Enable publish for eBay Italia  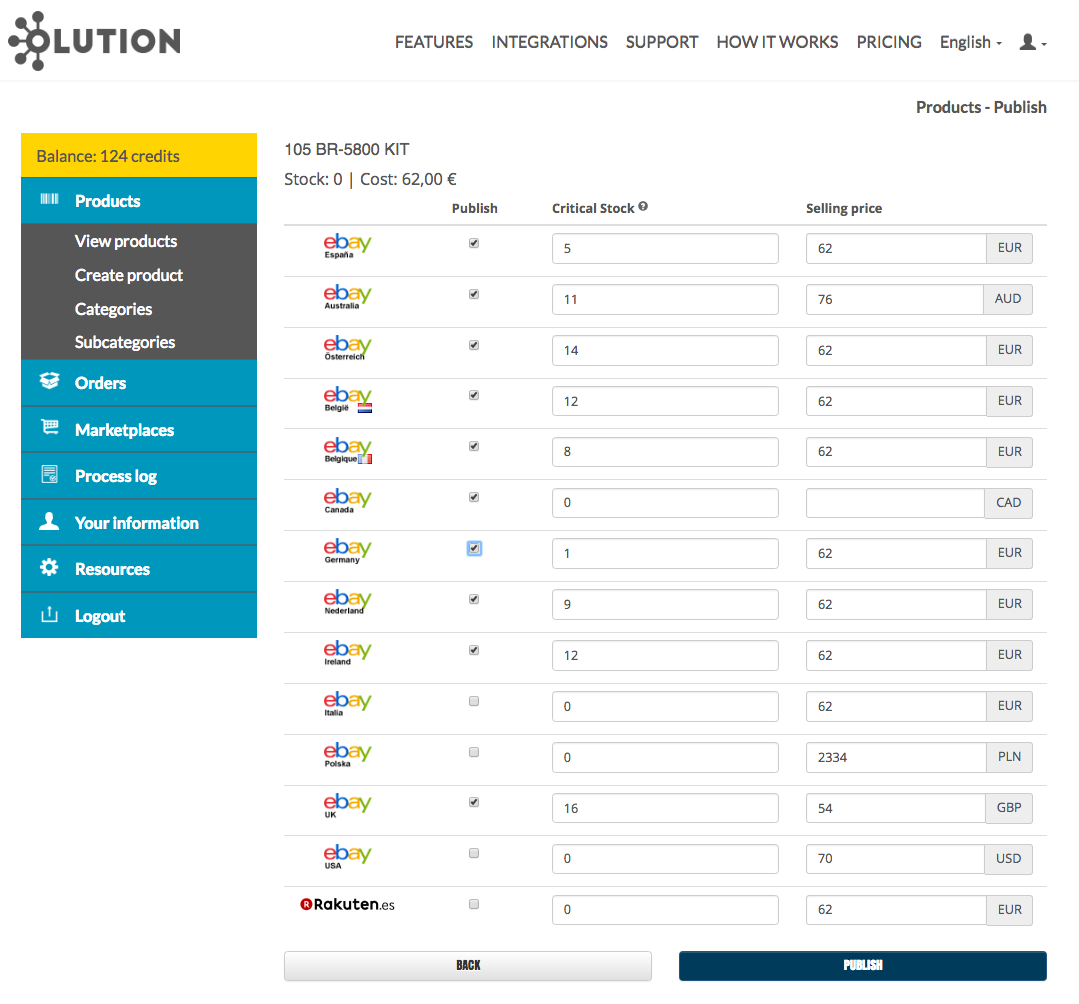(474, 701)
